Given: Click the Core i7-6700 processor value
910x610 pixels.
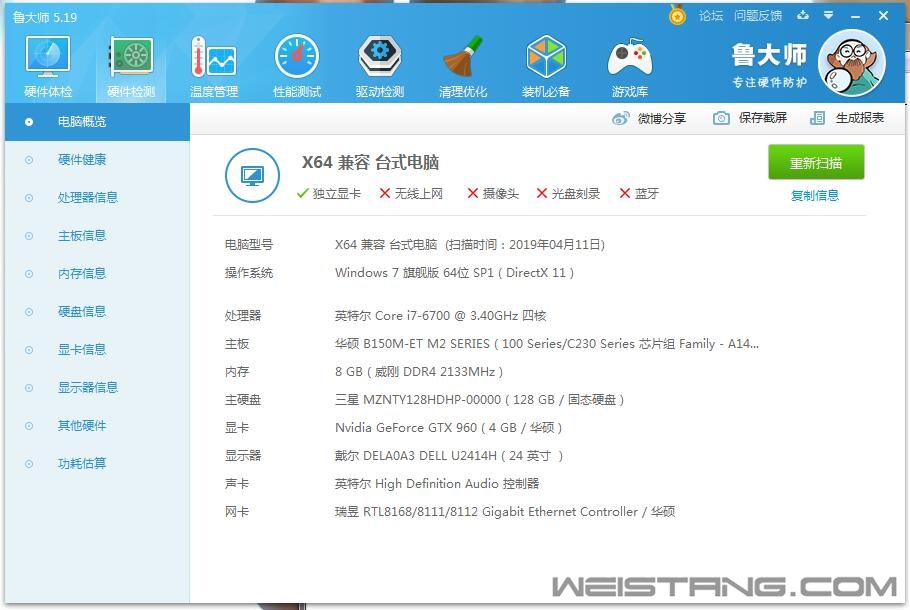Looking at the screenshot, I should (440, 316).
